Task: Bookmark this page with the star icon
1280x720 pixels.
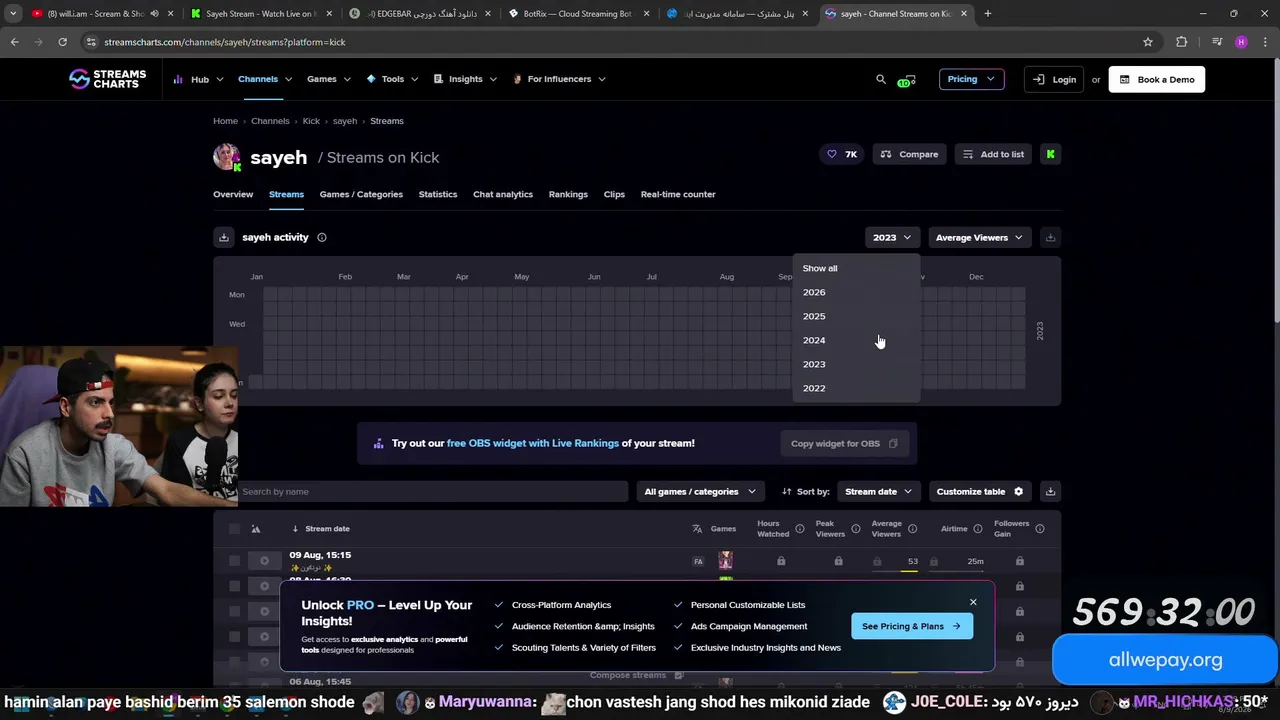Action: [1148, 42]
